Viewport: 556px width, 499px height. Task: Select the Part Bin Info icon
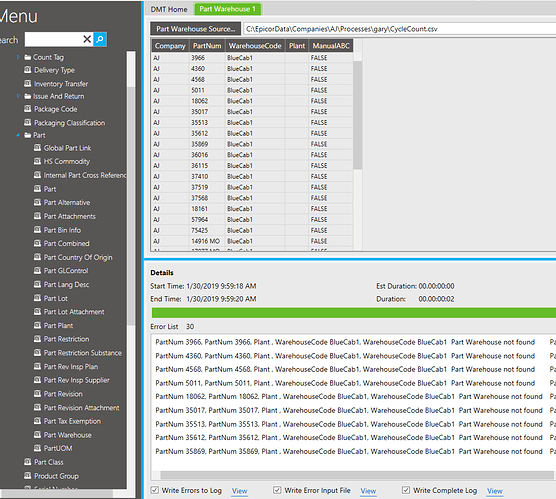click(37, 230)
